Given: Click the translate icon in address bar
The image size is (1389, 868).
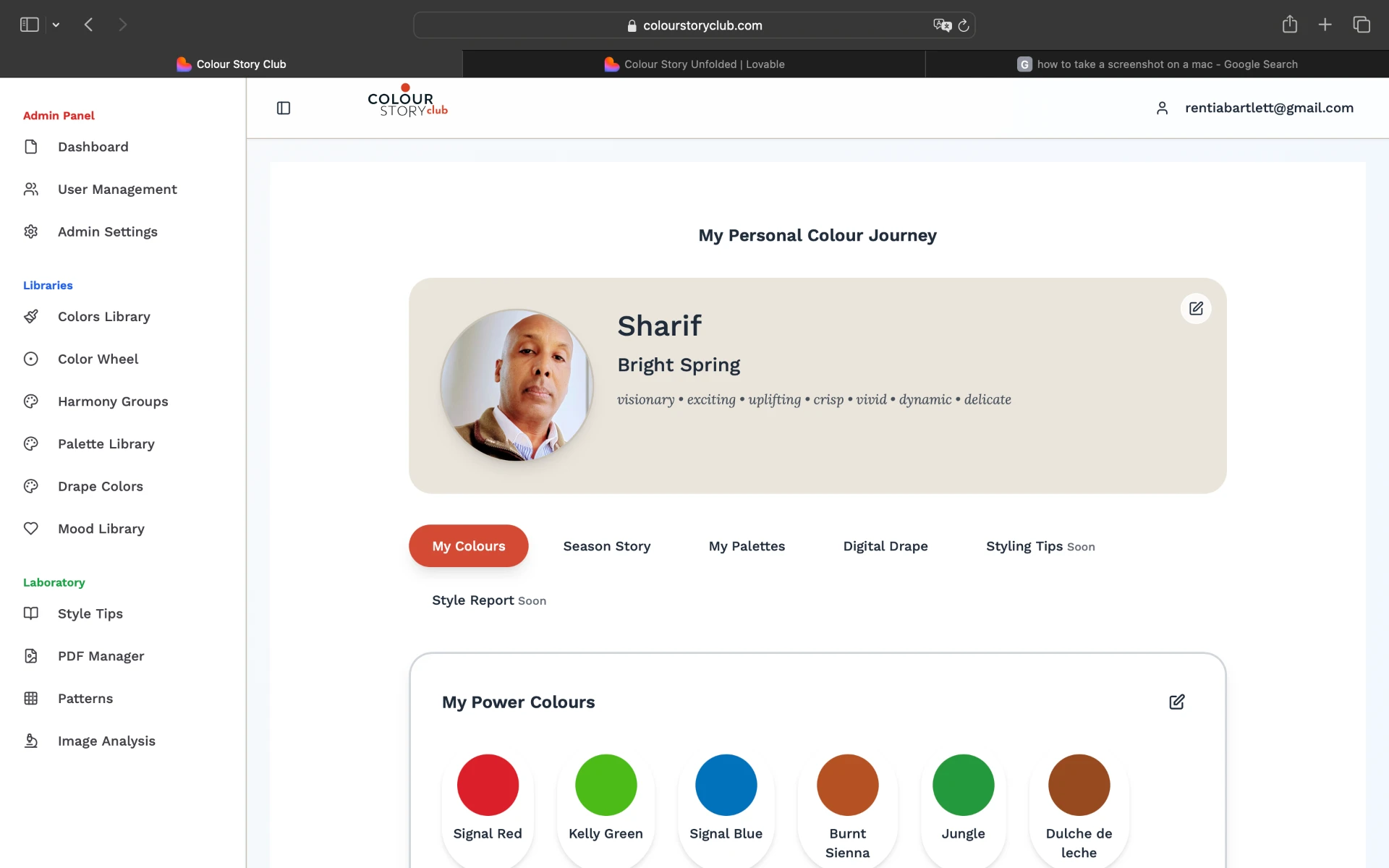Looking at the screenshot, I should tap(942, 25).
